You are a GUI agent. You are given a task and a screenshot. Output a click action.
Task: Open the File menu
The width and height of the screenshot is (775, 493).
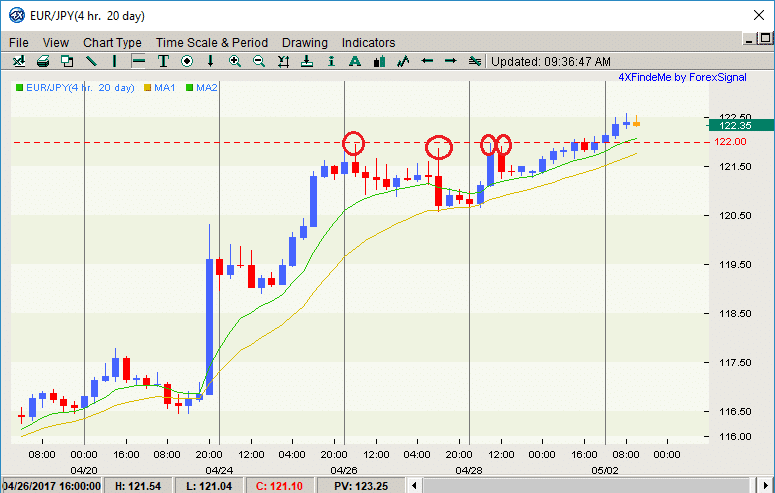tap(19, 43)
